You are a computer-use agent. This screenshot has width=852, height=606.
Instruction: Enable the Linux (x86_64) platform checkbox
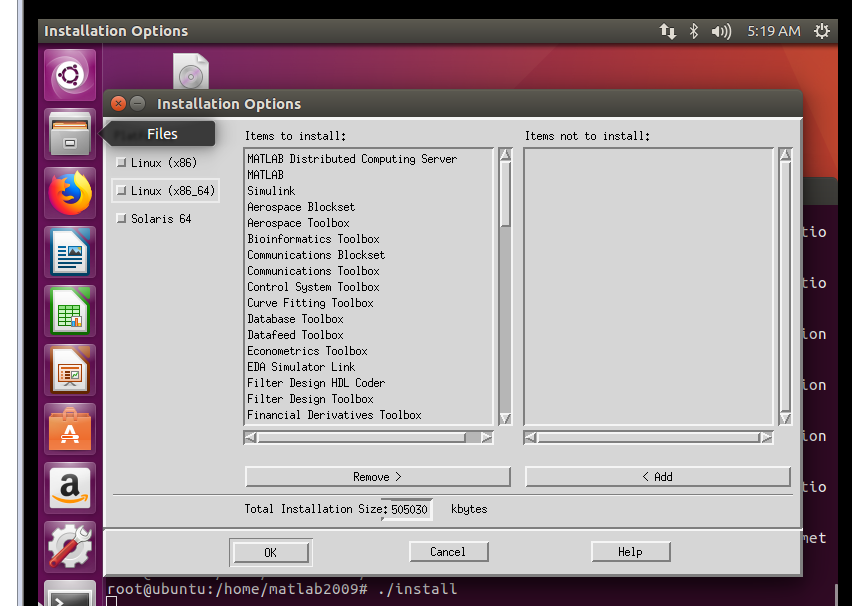coord(121,190)
